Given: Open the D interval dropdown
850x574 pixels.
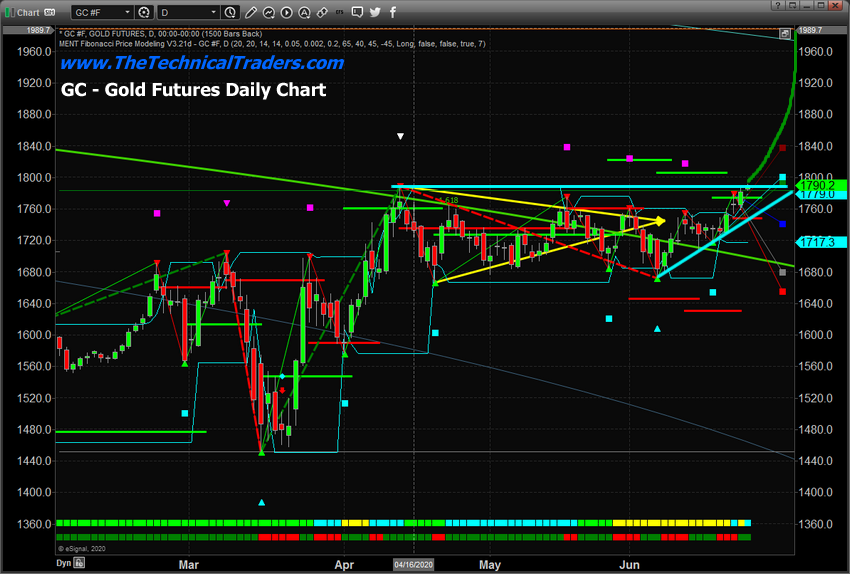Looking at the screenshot, I should coord(188,12).
